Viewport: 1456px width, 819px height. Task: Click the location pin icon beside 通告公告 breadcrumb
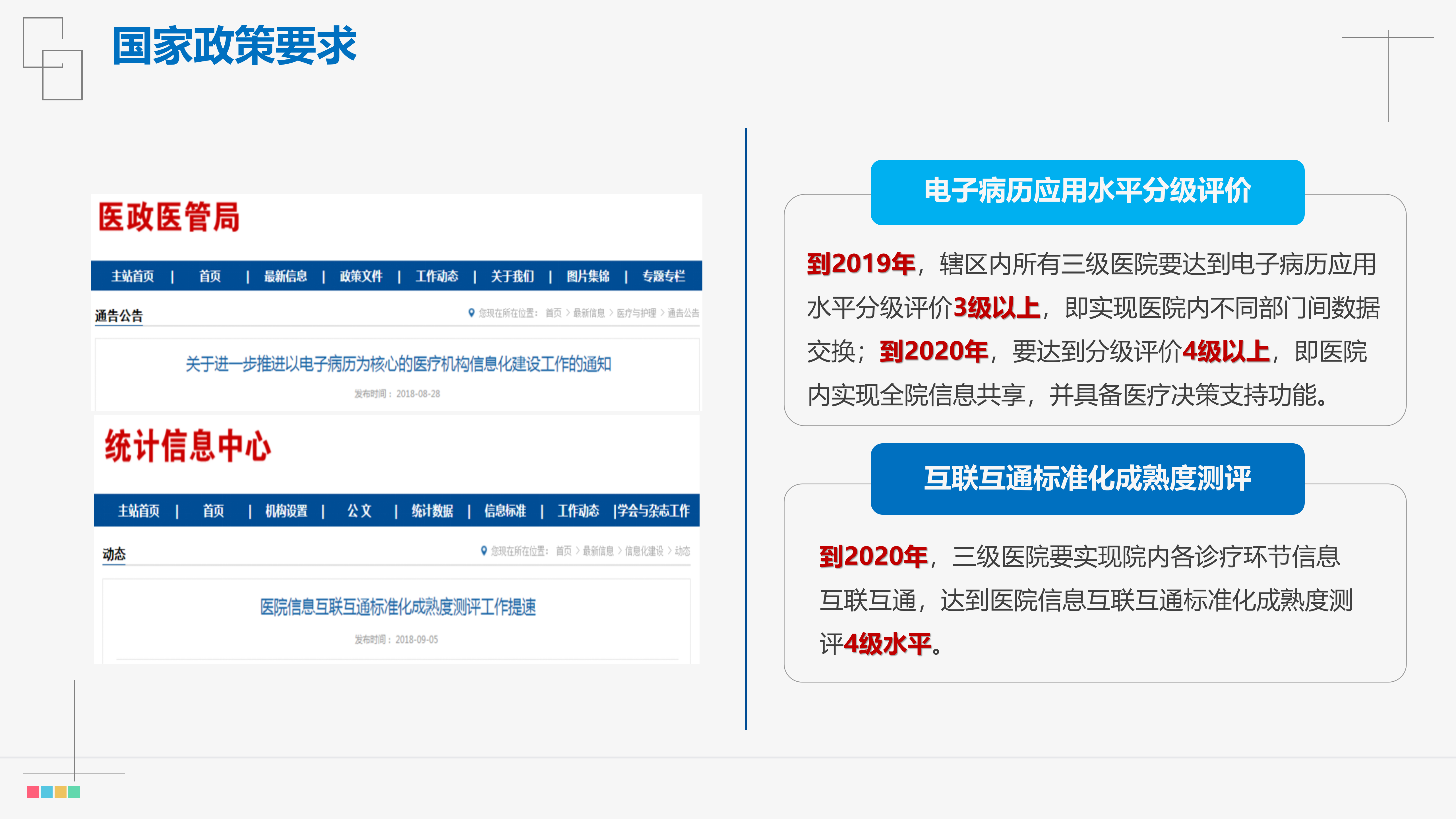tap(472, 313)
